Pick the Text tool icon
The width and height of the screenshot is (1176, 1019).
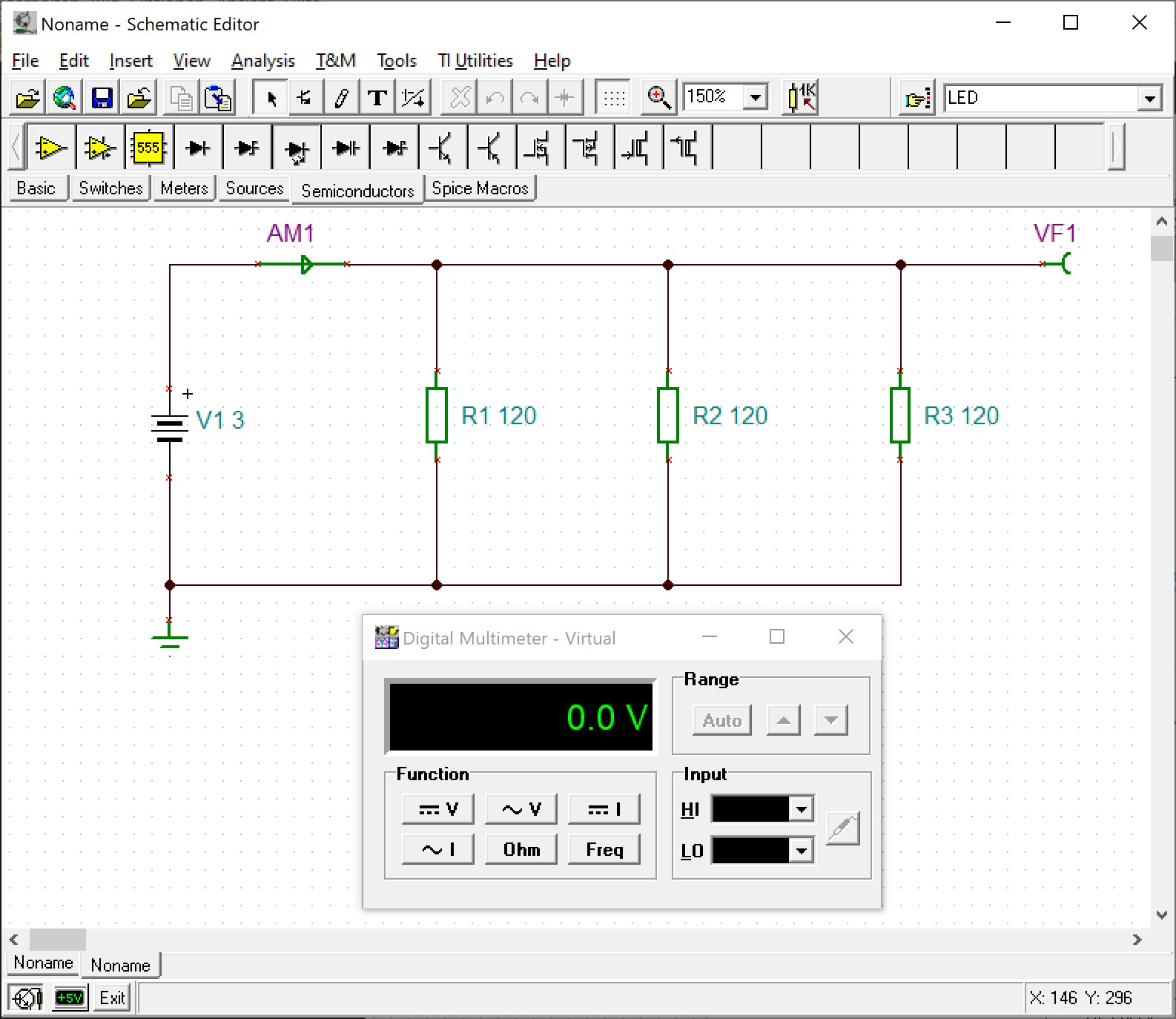point(377,98)
